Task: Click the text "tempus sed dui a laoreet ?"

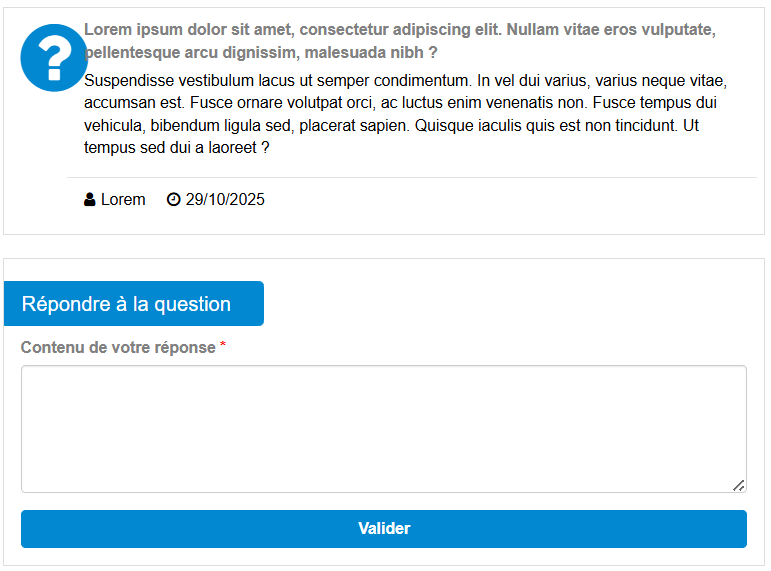Action: (177, 148)
